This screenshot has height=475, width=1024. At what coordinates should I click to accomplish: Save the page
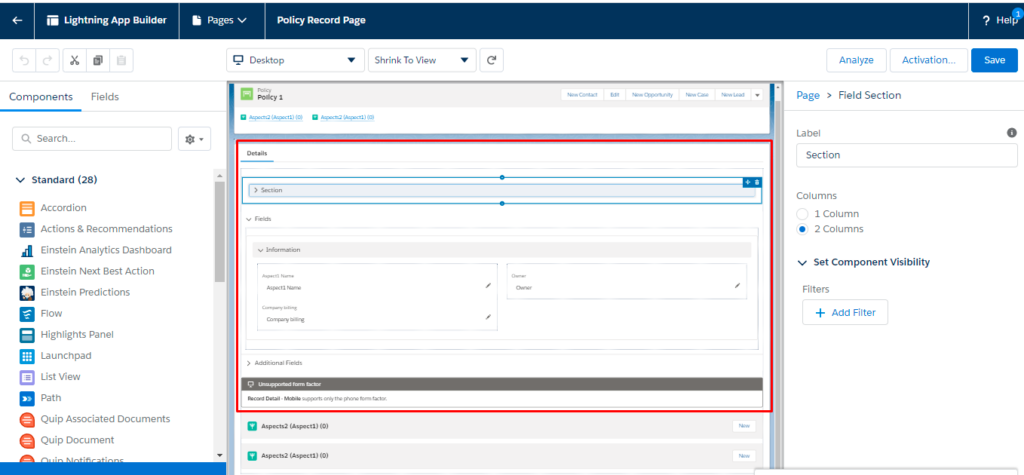coord(995,60)
